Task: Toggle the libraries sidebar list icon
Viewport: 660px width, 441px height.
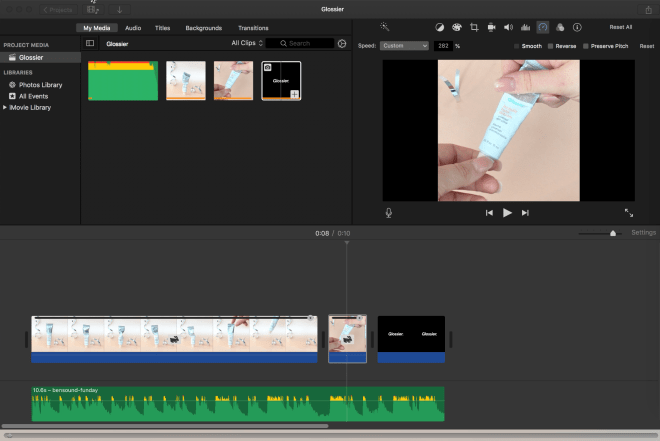Action: pos(90,43)
